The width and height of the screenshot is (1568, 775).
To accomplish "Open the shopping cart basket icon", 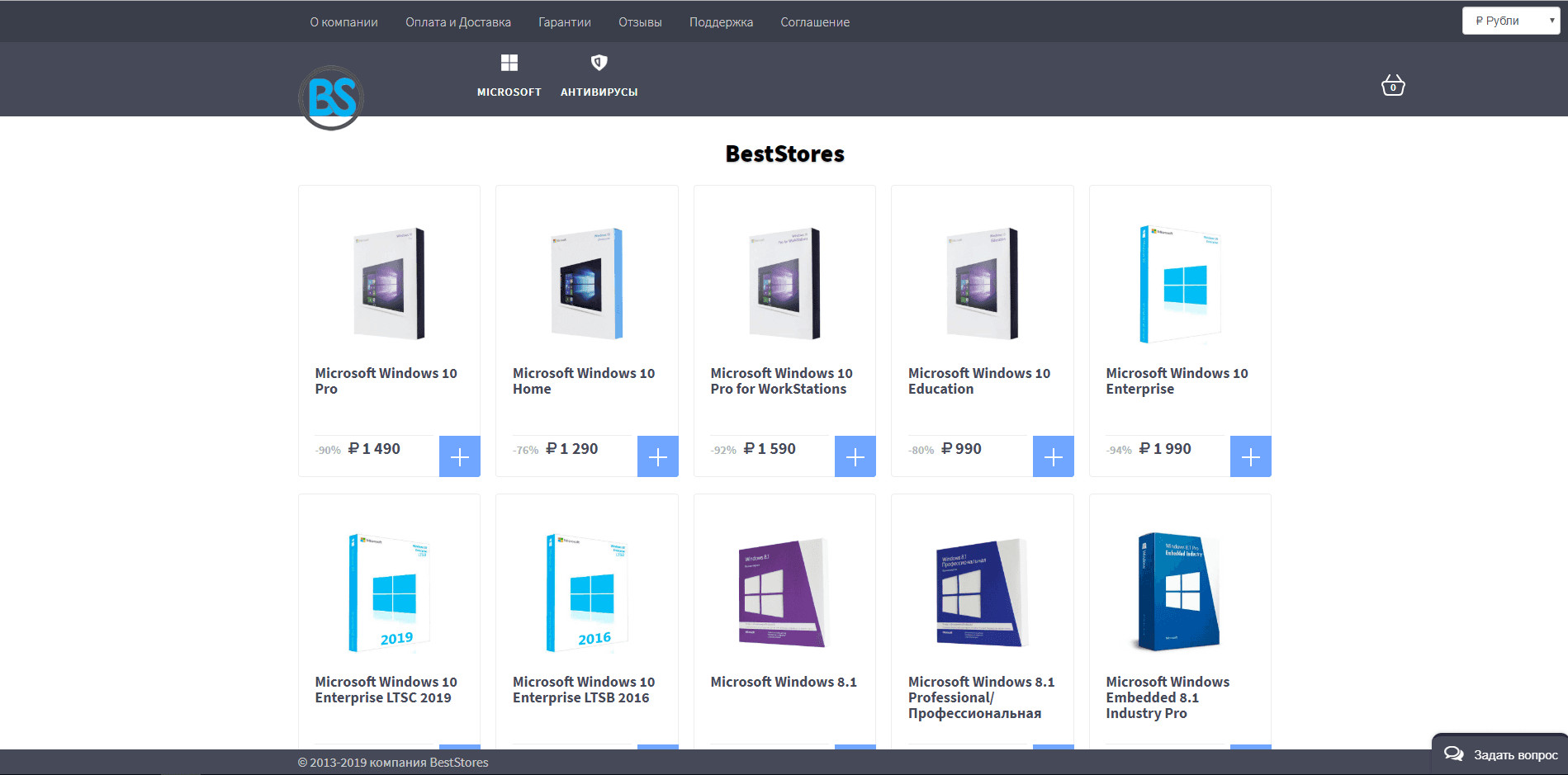I will coord(1393,86).
